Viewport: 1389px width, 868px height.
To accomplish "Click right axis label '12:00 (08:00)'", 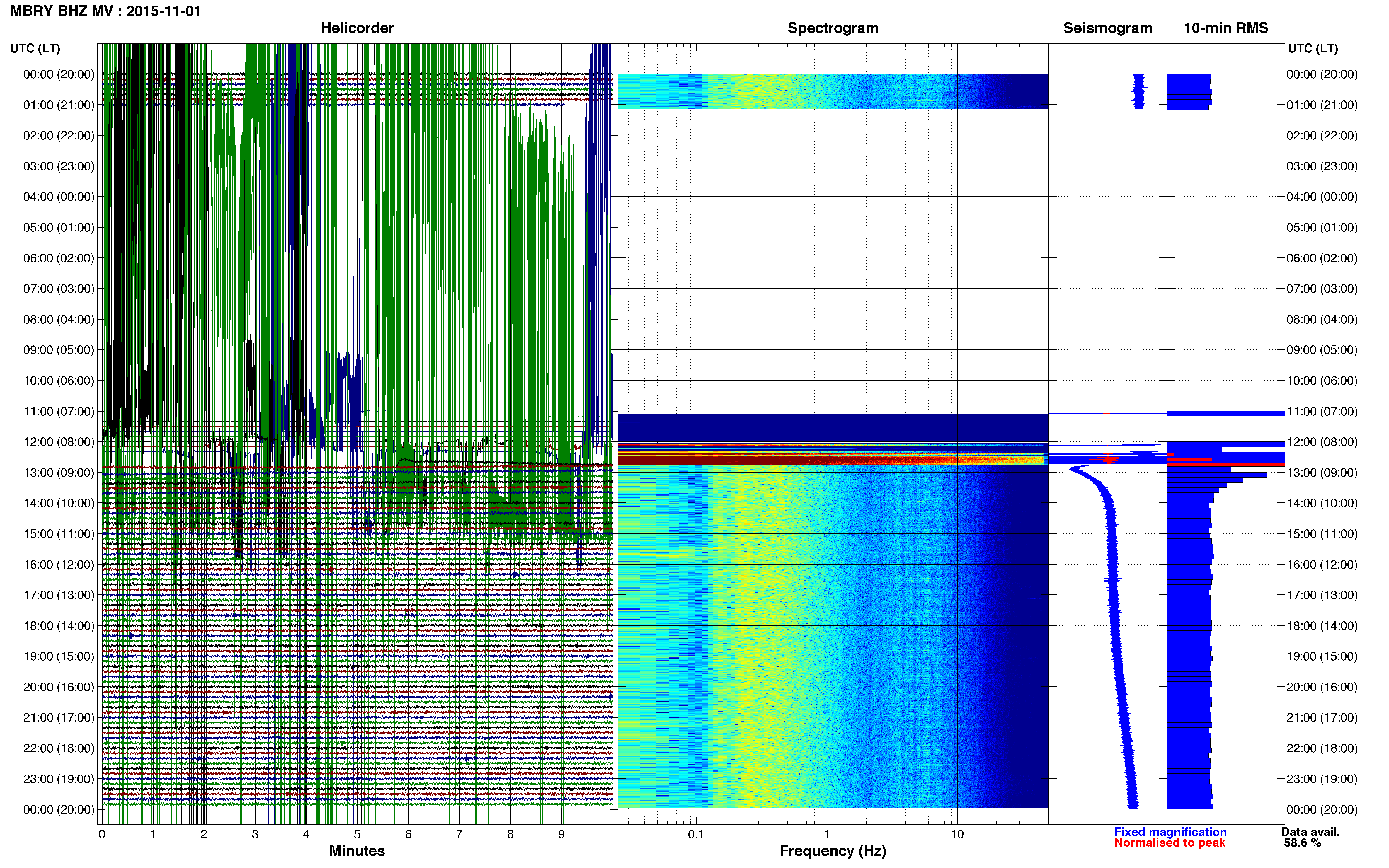I will pos(1322,442).
